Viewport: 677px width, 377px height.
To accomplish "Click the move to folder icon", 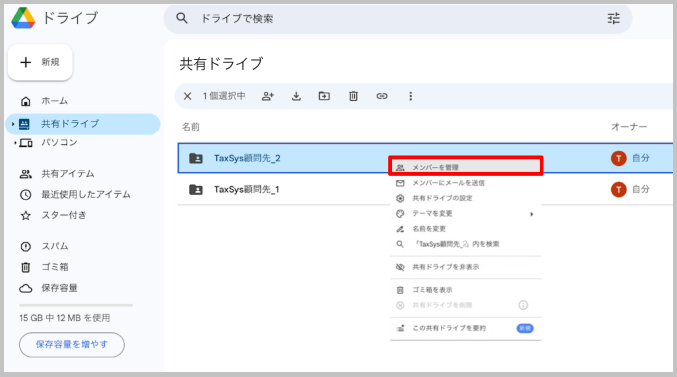I will coord(324,96).
